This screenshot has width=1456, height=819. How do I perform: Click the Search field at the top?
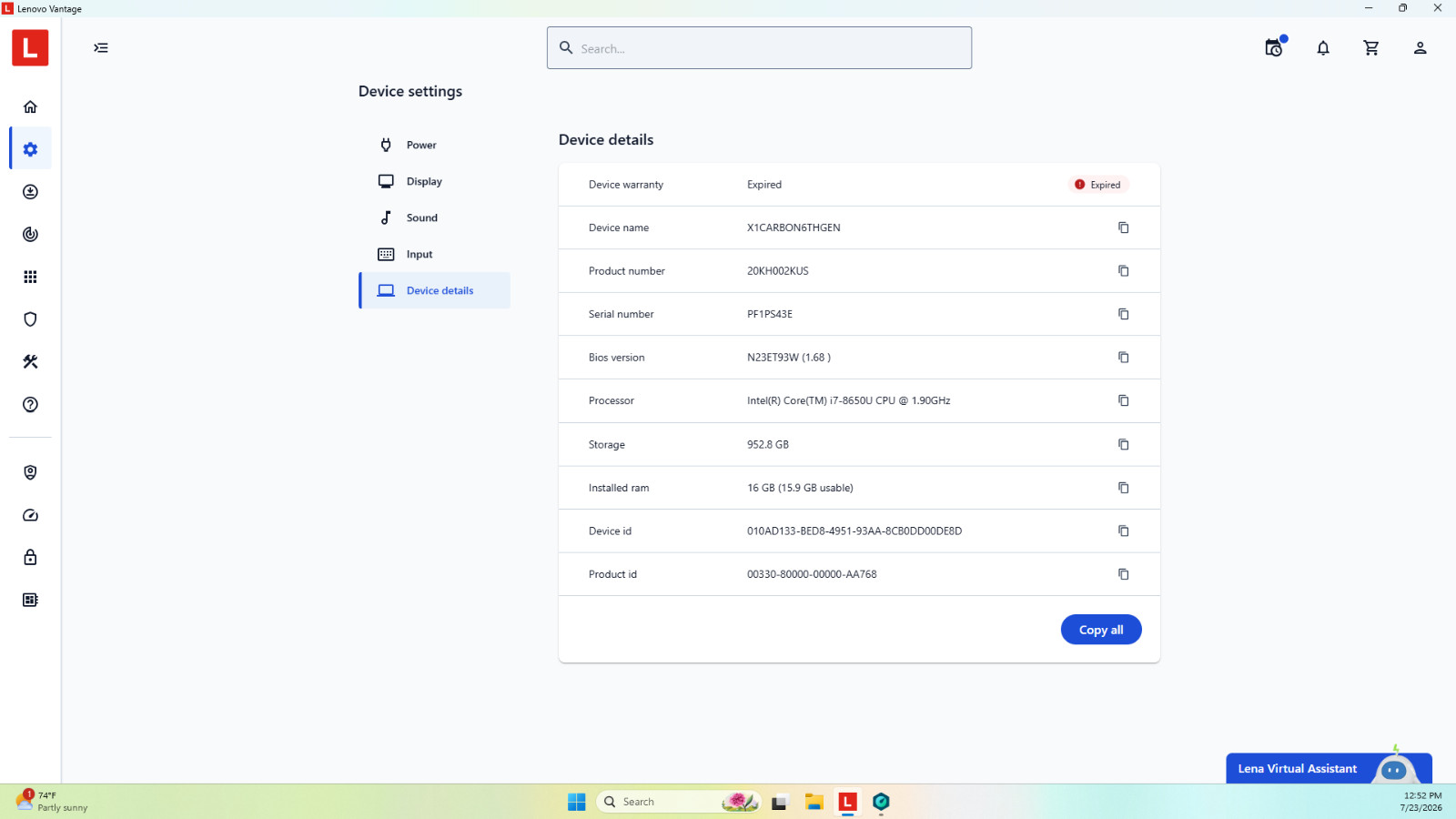759,48
